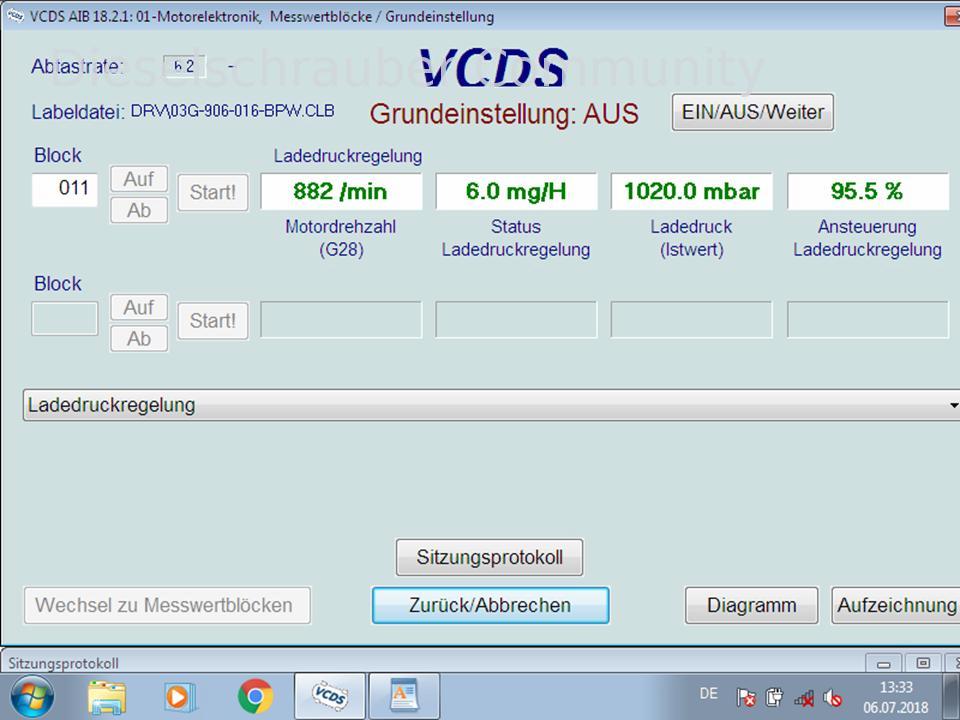
Task: Click the Ansteuerung Ladedruckregelung label
Action: [868, 238]
